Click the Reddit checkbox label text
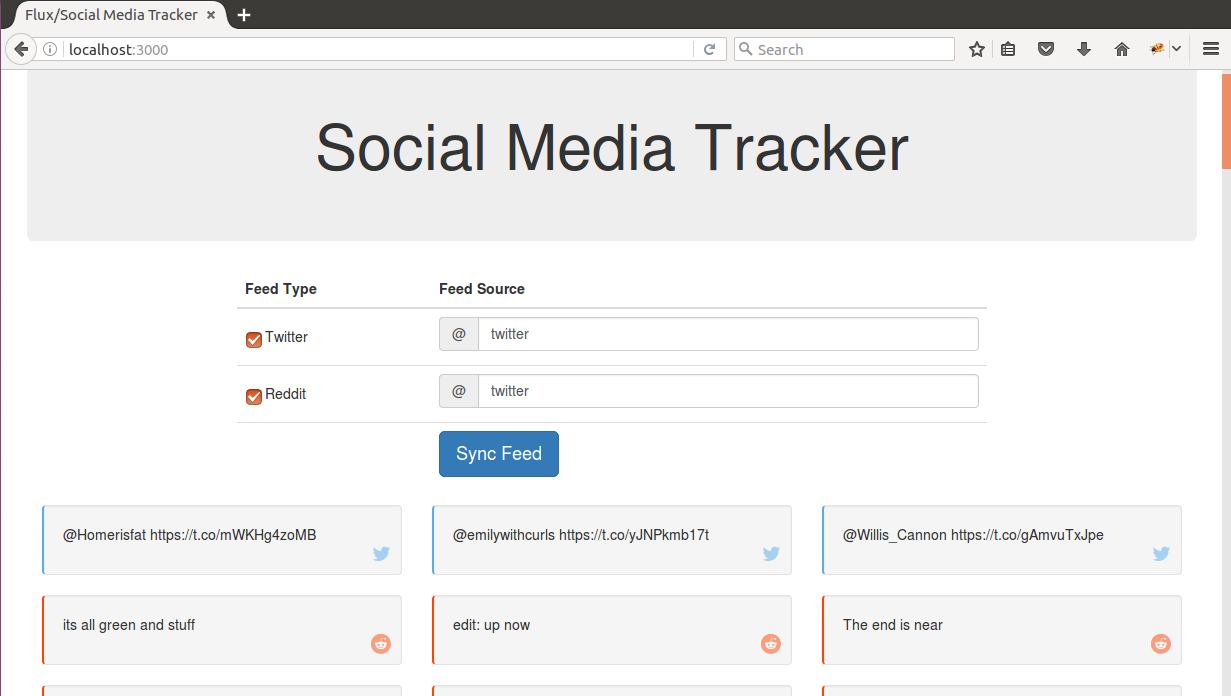 pyautogui.click(x=285, y=394)
